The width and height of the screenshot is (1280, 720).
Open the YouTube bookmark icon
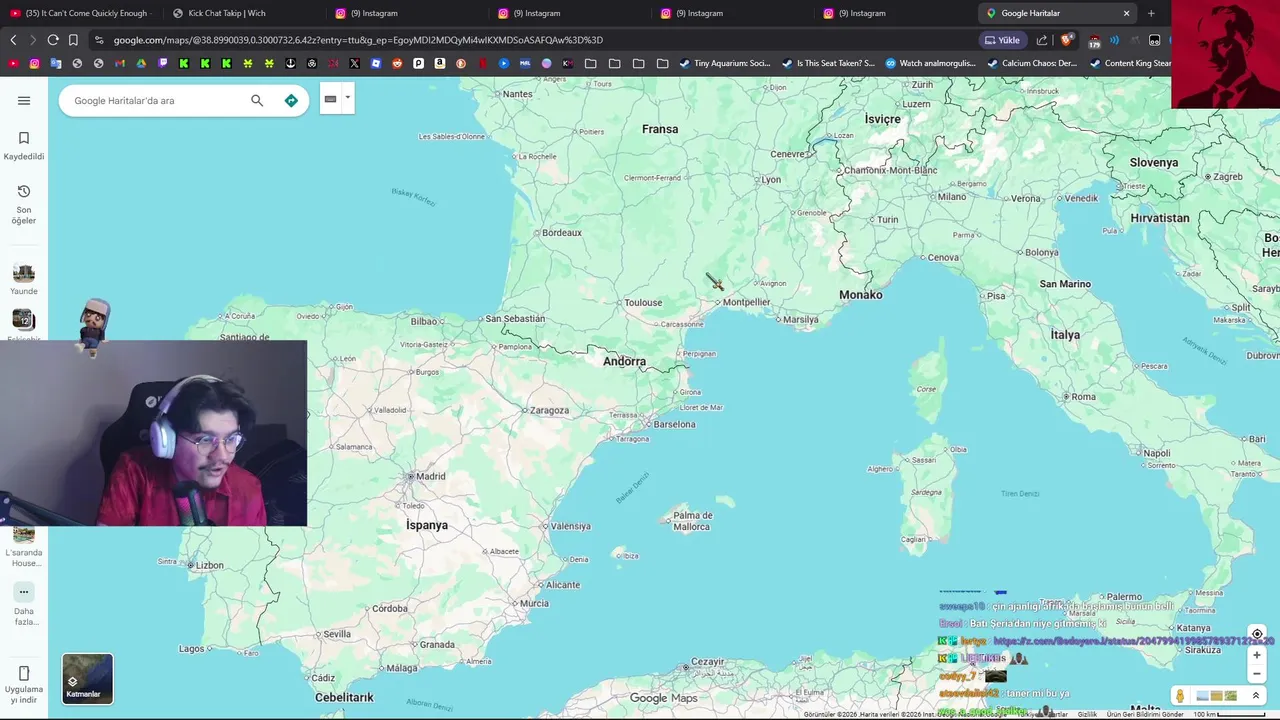coord(13,63)
